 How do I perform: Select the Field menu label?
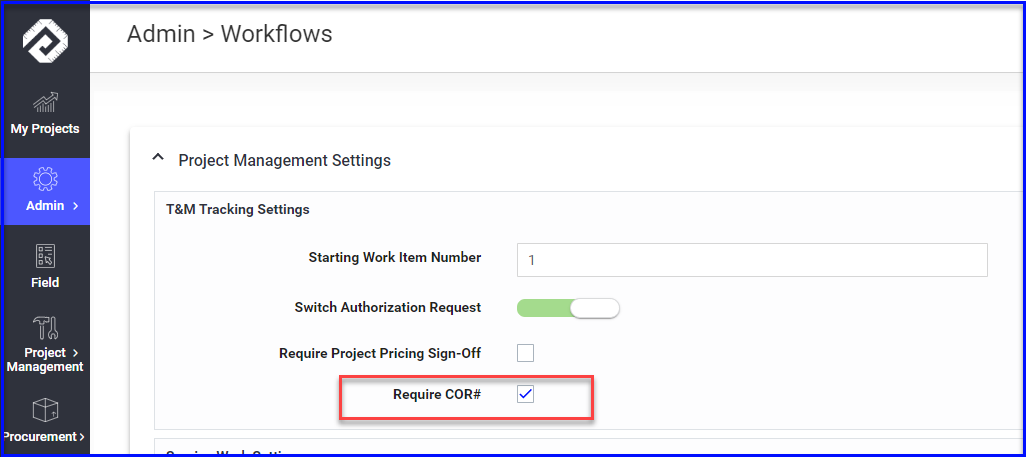pos(45,283)
